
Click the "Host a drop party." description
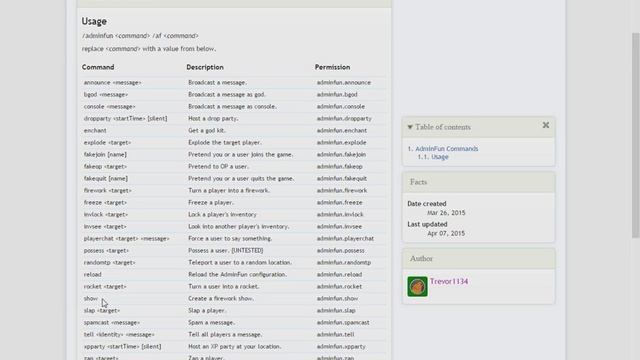(213, 118)
